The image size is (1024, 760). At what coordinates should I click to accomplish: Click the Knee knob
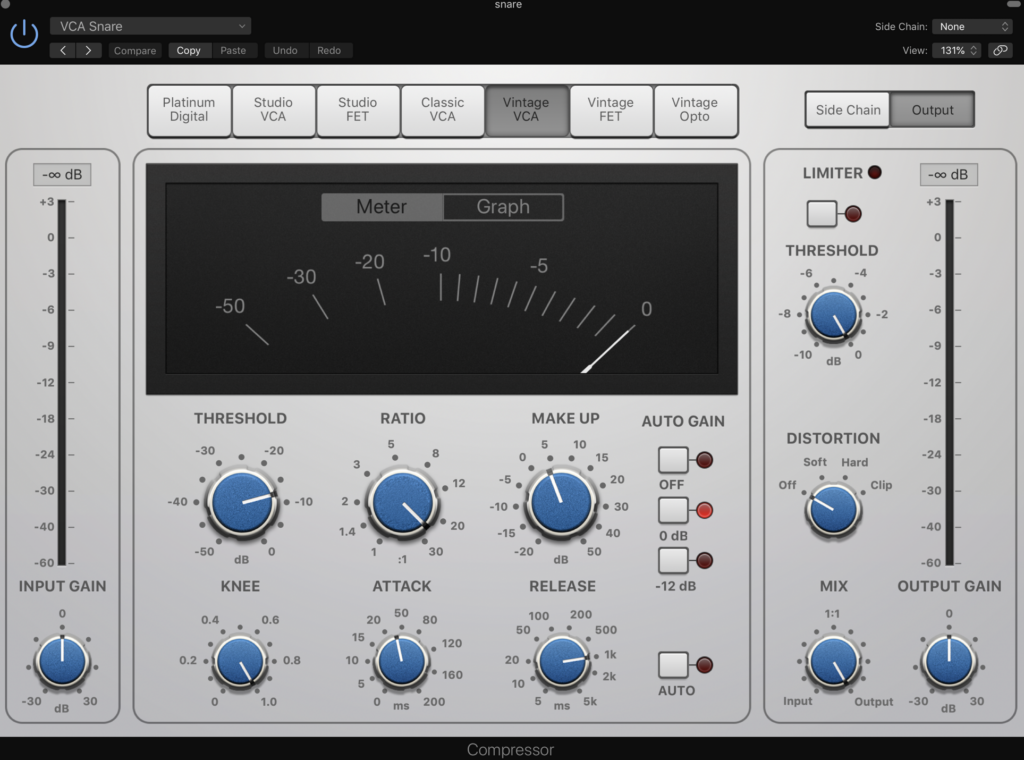tap(240, 661)
